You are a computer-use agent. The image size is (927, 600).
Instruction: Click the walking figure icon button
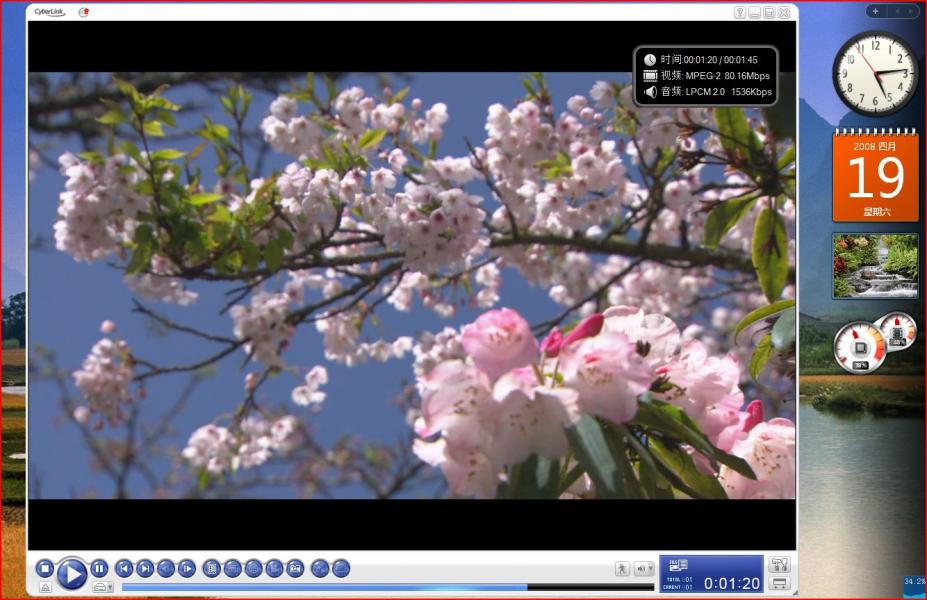622,569
